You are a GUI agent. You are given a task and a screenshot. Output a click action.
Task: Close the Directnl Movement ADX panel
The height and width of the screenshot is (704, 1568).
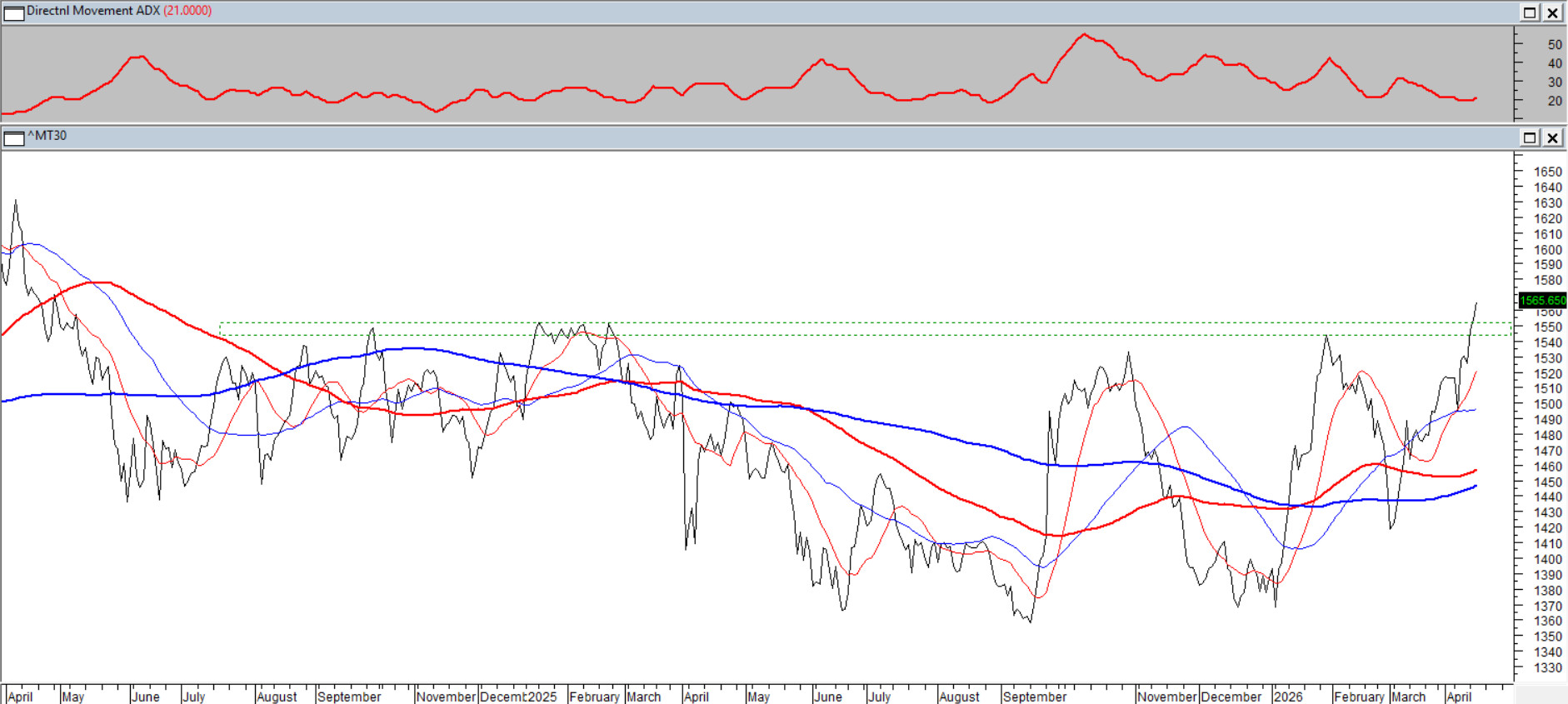click(x=1553, y=12)
